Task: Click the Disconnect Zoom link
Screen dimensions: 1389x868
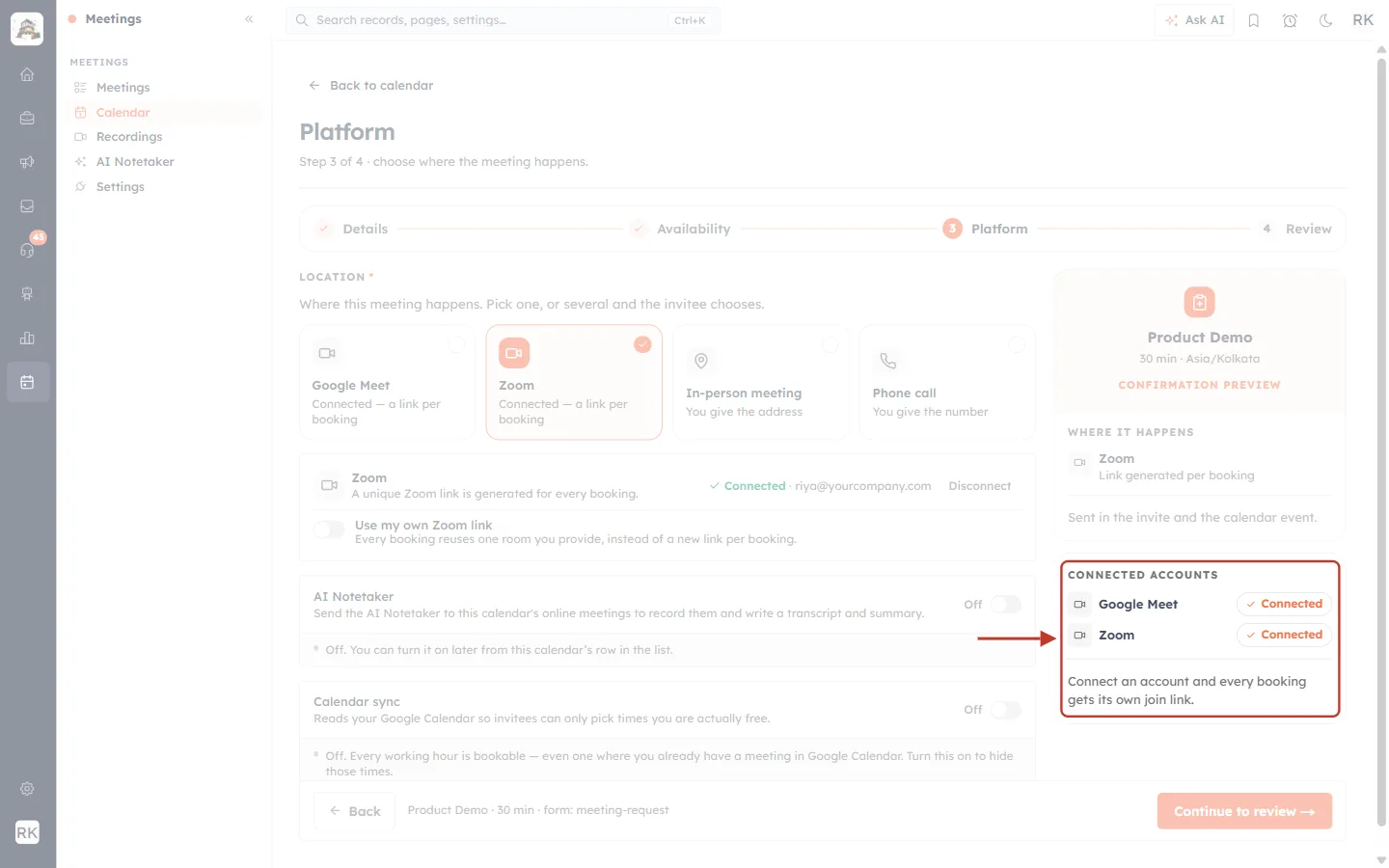Action: click(979, 486)
